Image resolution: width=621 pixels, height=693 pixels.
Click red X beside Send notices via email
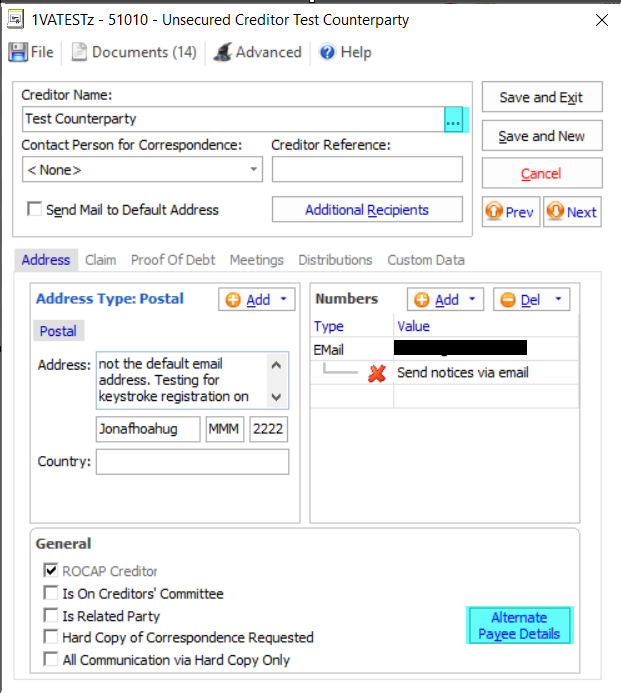tap(377, 373)
